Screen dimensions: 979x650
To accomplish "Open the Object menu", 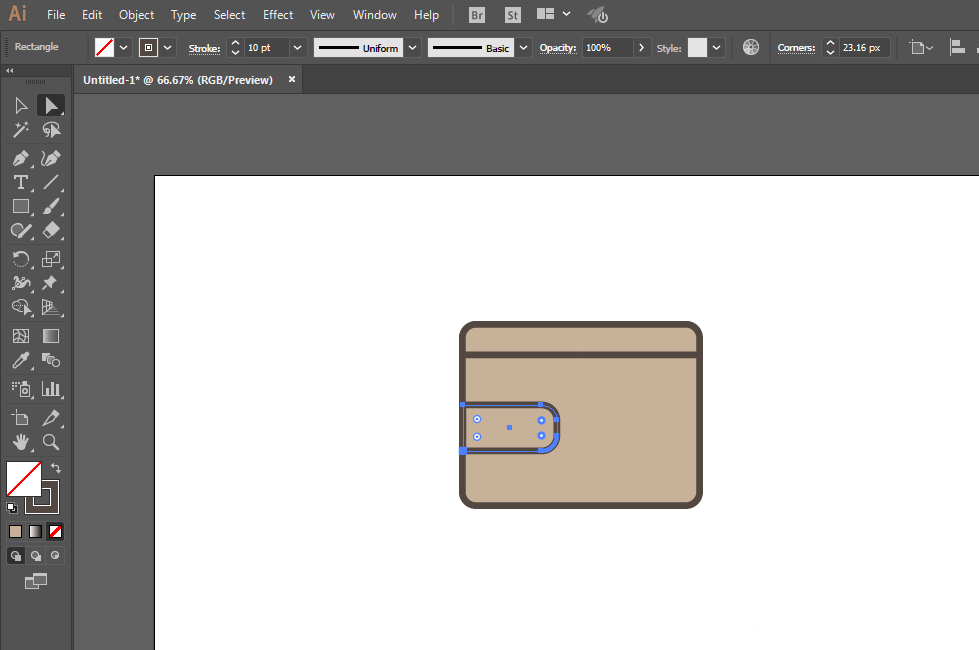I will [x=136, y=15].
